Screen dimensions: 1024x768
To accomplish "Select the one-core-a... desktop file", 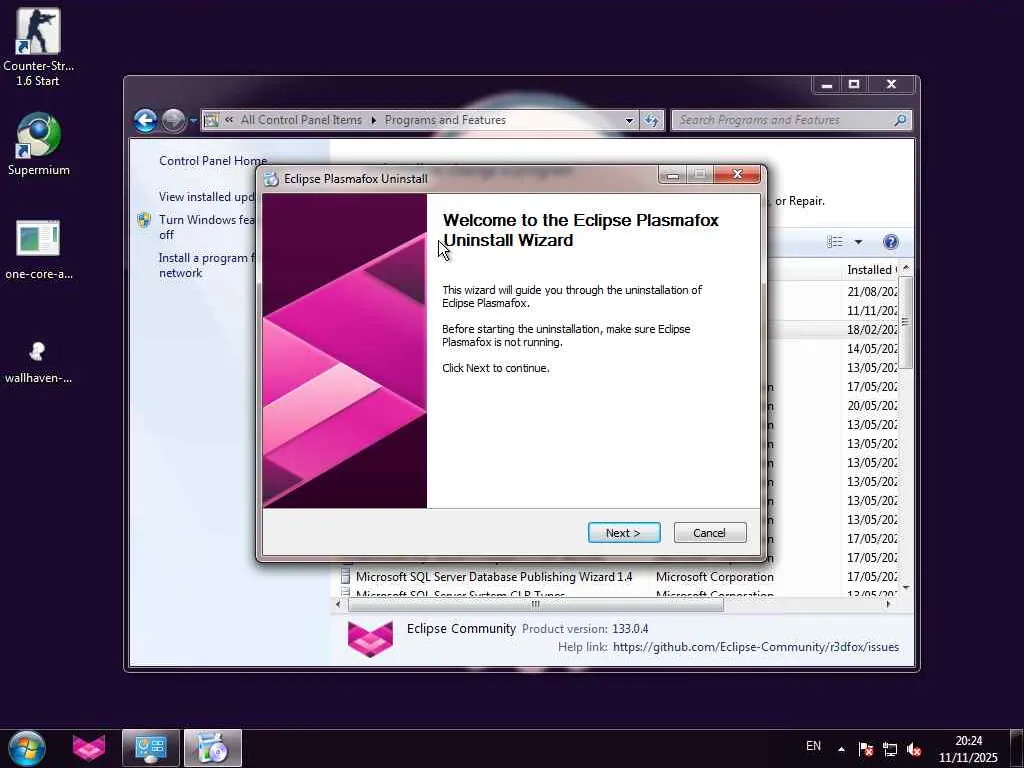I will pos(38,250).
